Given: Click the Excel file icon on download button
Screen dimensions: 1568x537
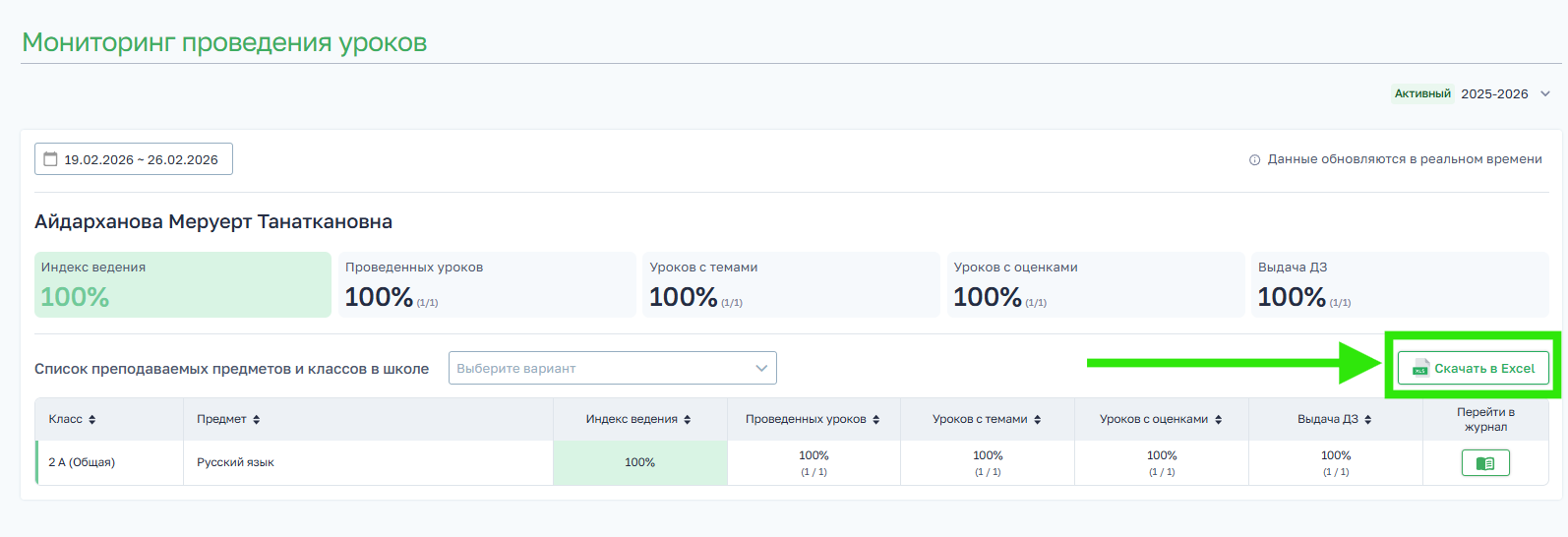Looking at the screenshot, I should (x=1420, y=369).
